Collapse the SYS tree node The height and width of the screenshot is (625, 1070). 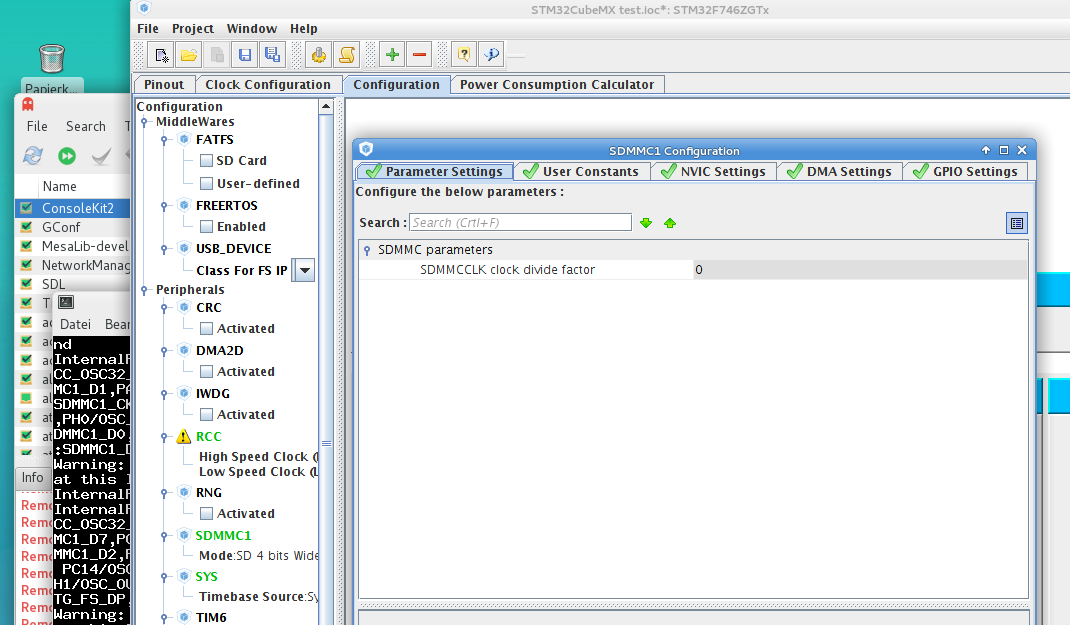coord(164,577)
